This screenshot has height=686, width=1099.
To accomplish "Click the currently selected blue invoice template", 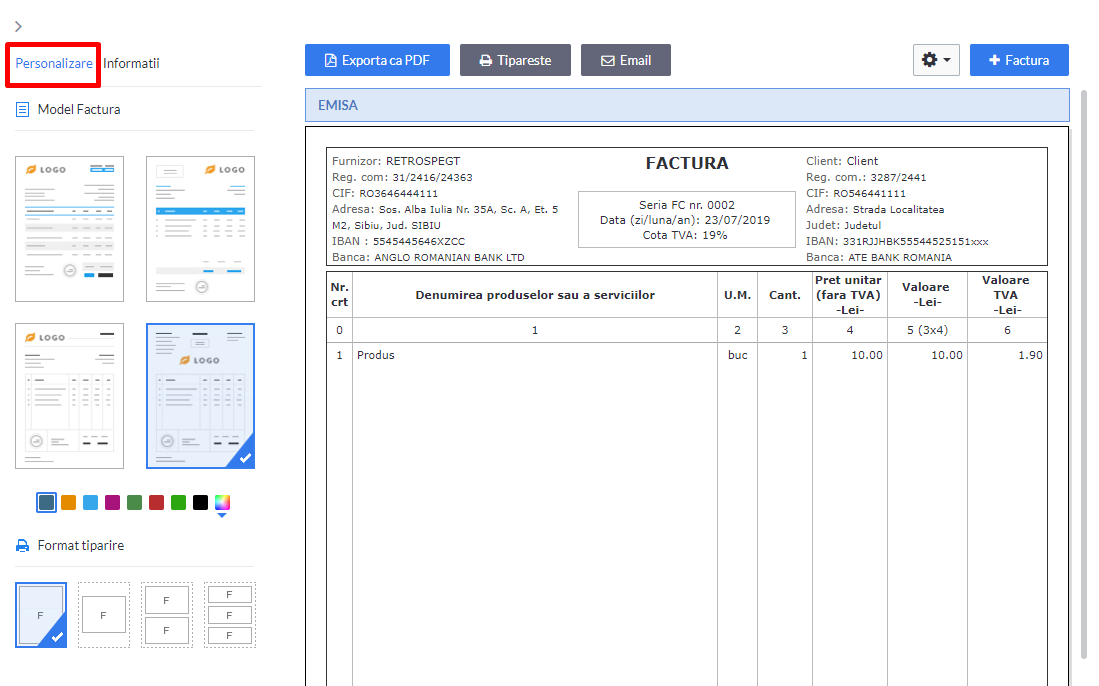I will click(x=200, y=395).
